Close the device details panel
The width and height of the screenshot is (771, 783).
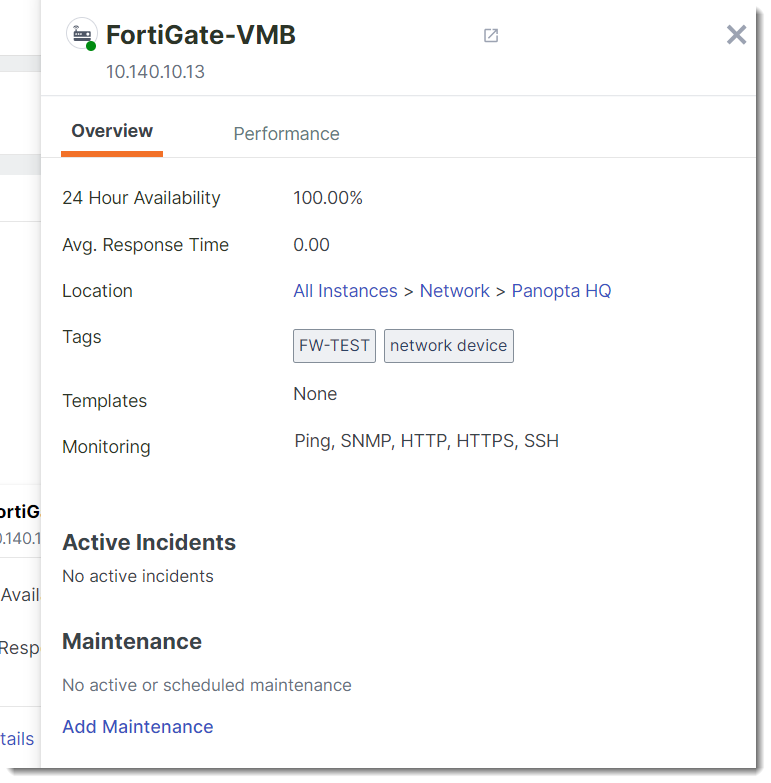[736, 35]
